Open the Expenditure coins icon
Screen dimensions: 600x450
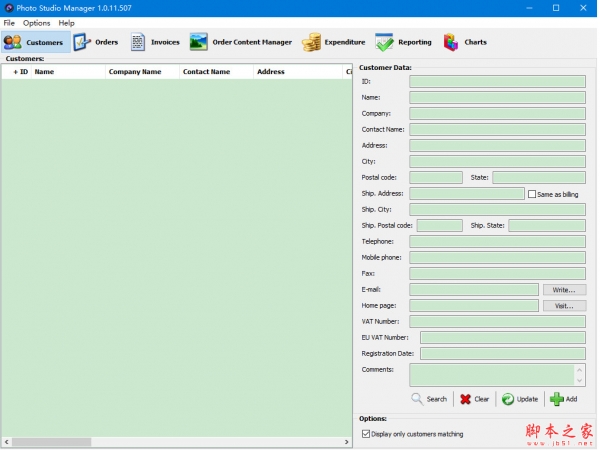click(x=312, y=42)
